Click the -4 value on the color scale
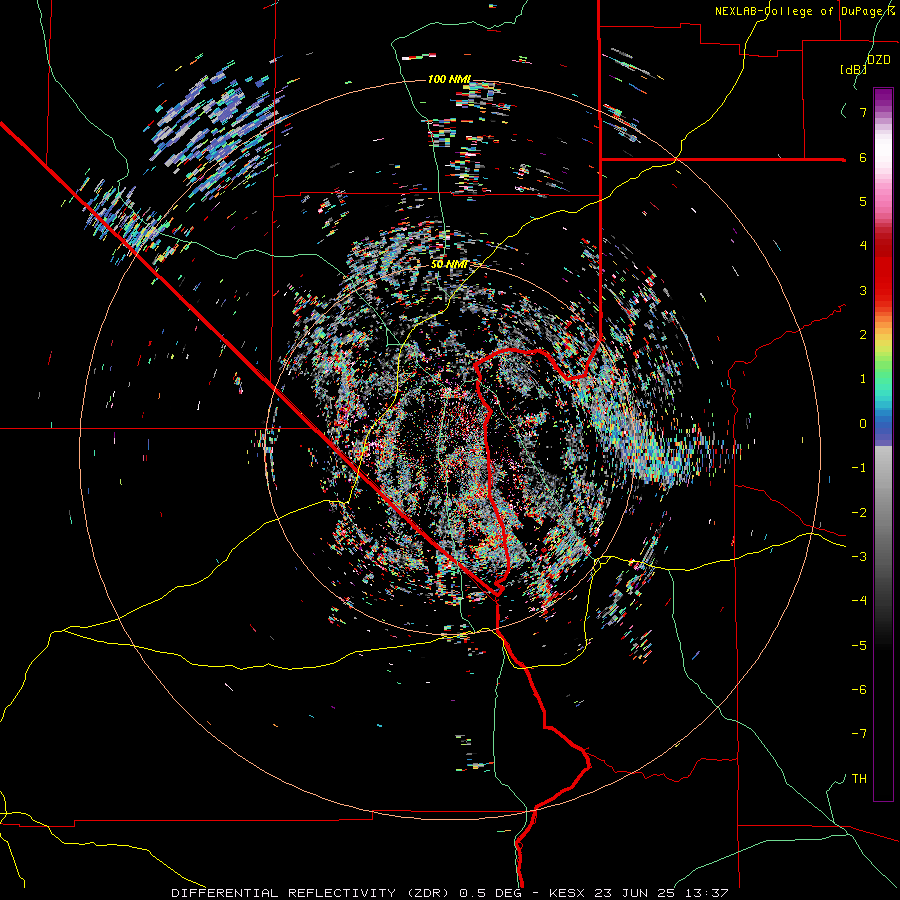 tap(859, 601)
